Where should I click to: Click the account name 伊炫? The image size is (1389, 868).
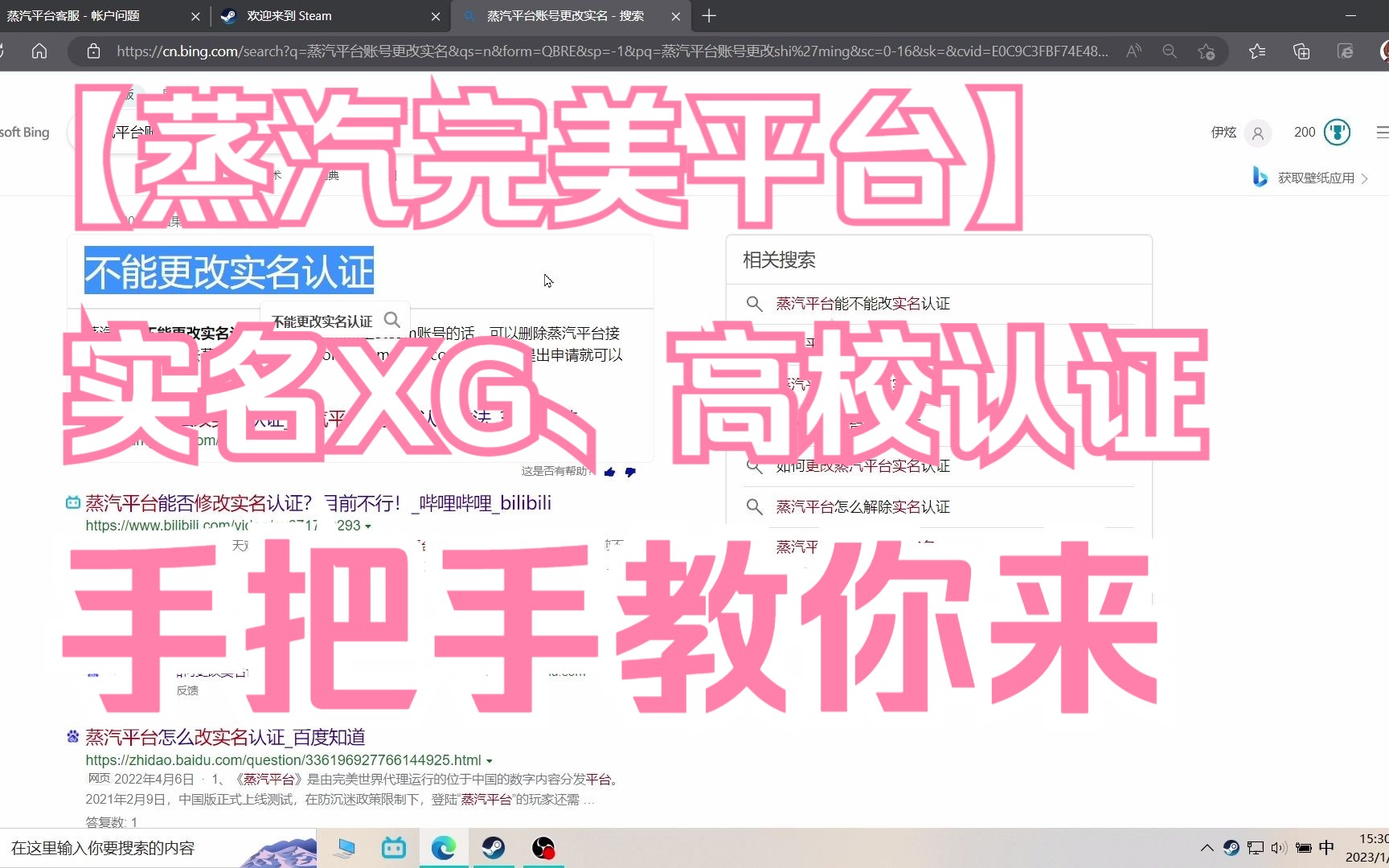pyautogui.click(x=1223, y=132)
